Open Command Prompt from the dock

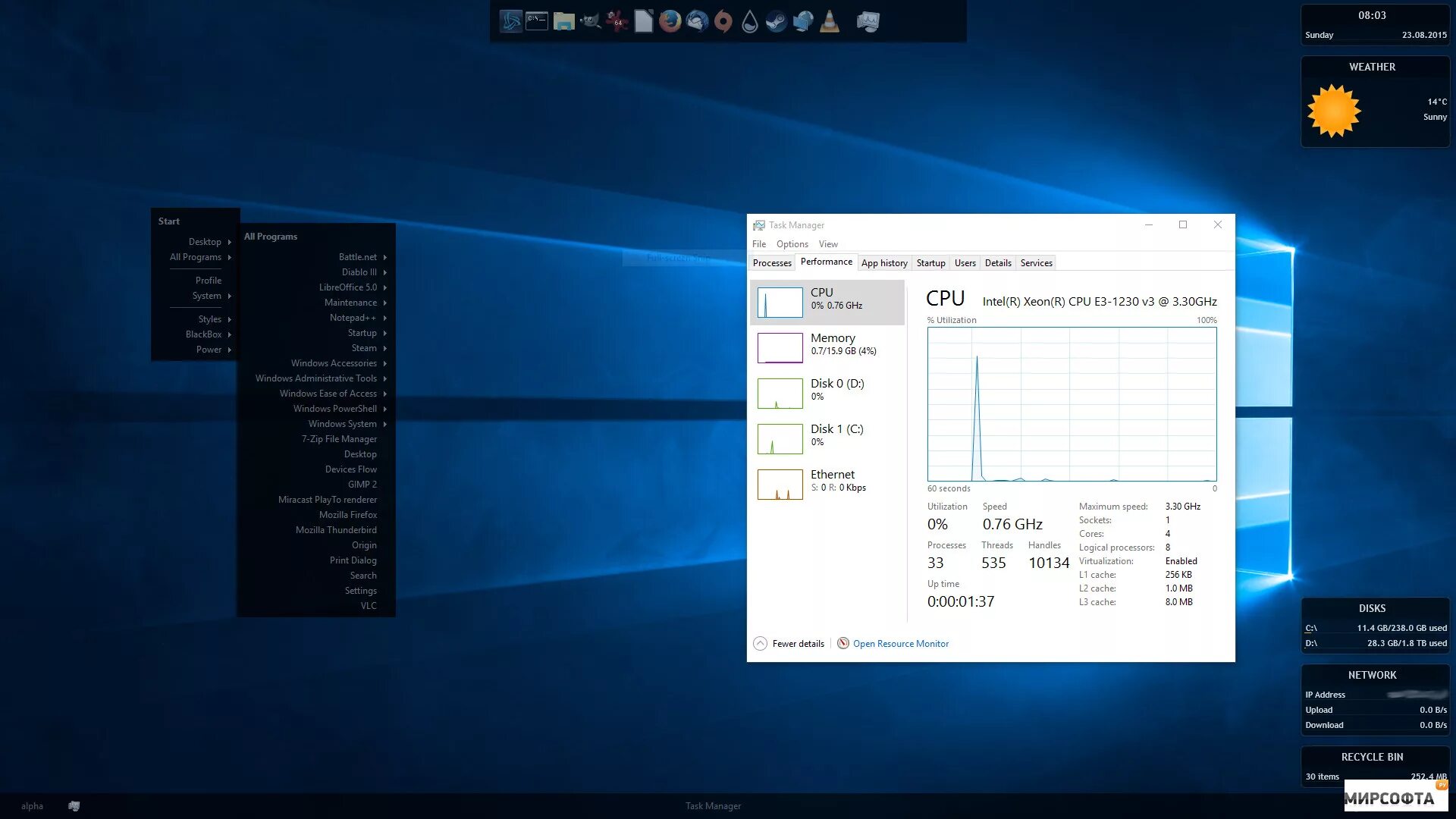pyautogui.click(x=537, y=21)
